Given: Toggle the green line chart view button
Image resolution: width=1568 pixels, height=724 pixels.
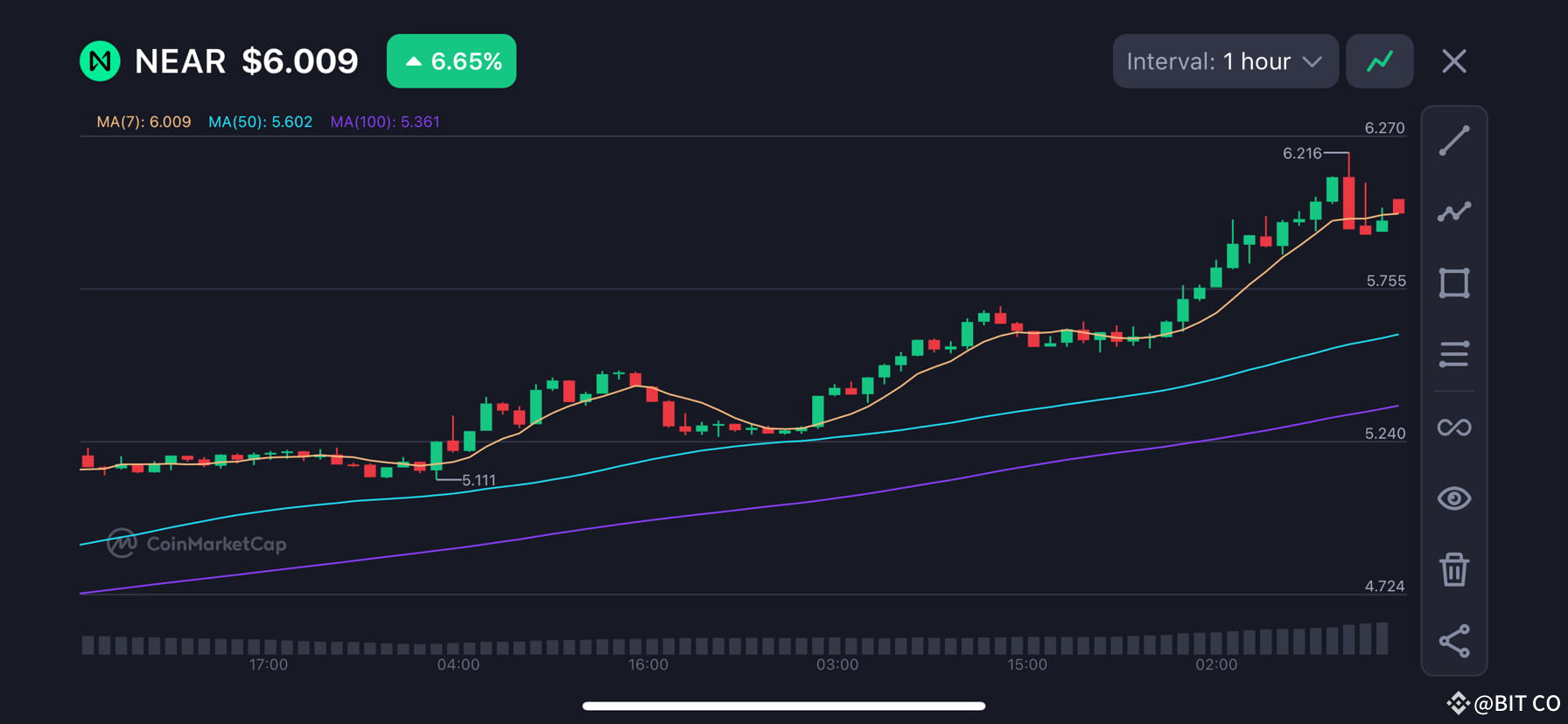Looking at the screenshot, I should [1379, 60].
